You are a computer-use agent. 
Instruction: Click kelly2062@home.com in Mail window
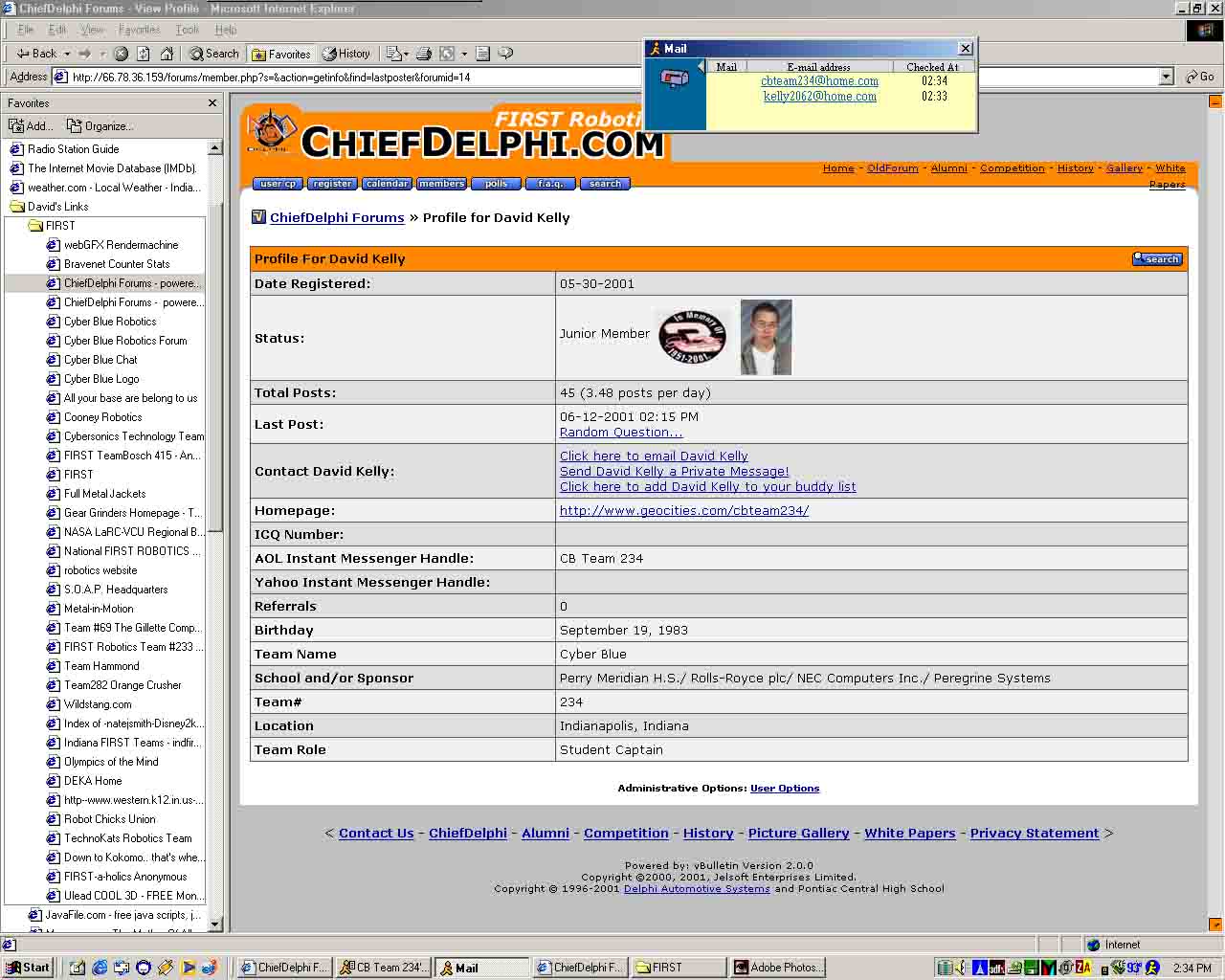(820, 97)
